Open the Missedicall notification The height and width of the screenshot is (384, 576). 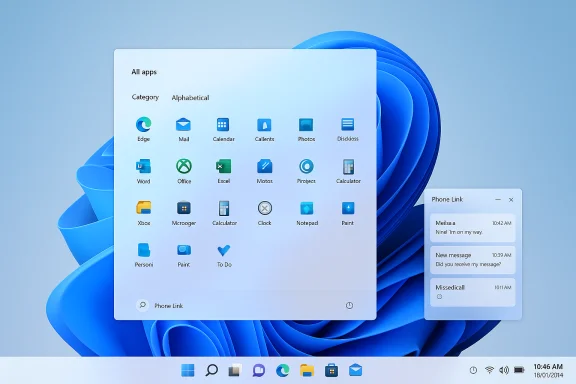click(473, 292)
